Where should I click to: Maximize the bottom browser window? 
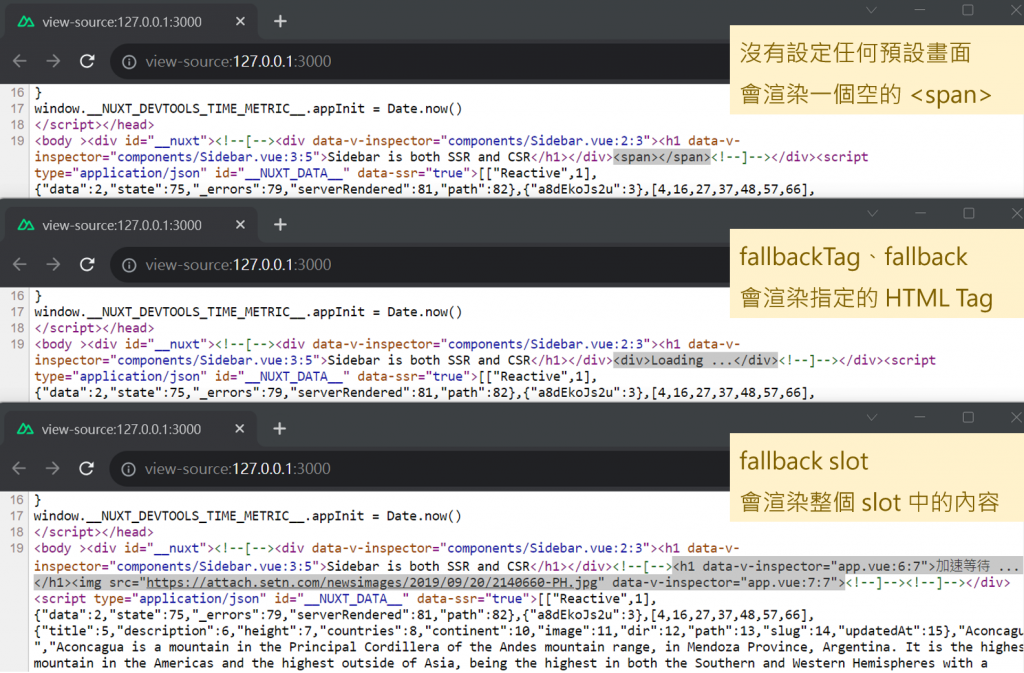coord(968,418)
